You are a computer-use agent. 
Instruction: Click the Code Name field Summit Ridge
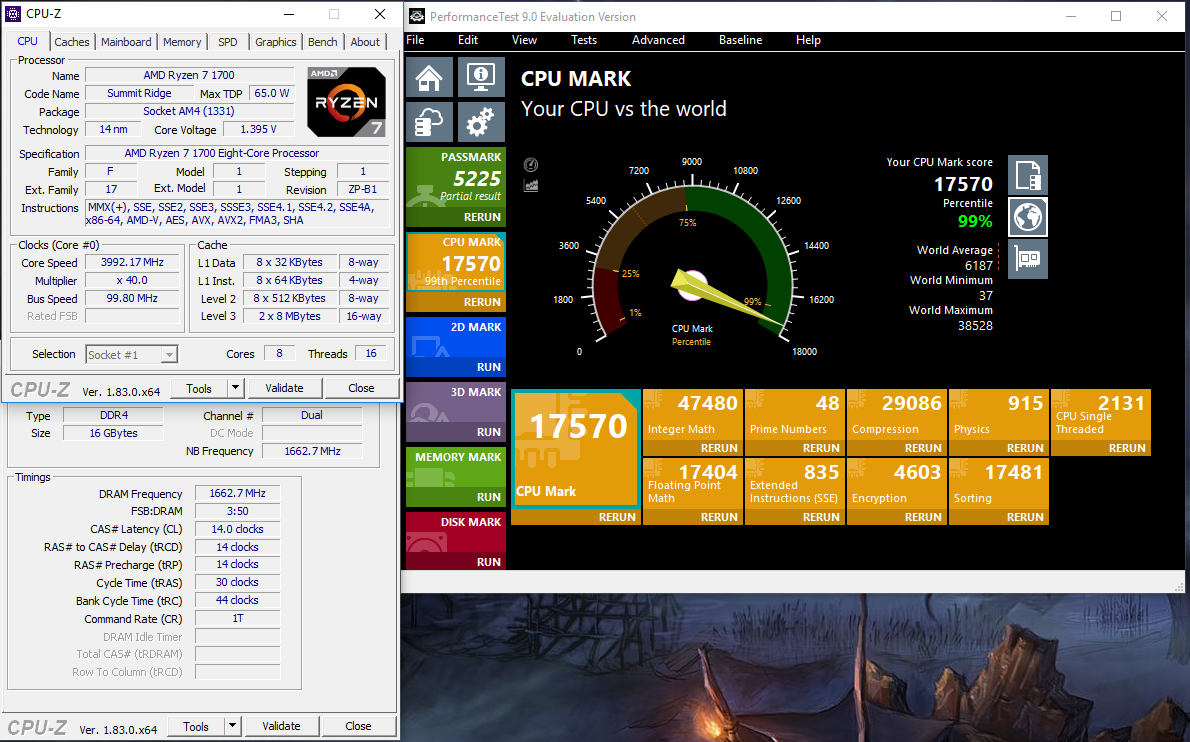[x=139, y=93]
